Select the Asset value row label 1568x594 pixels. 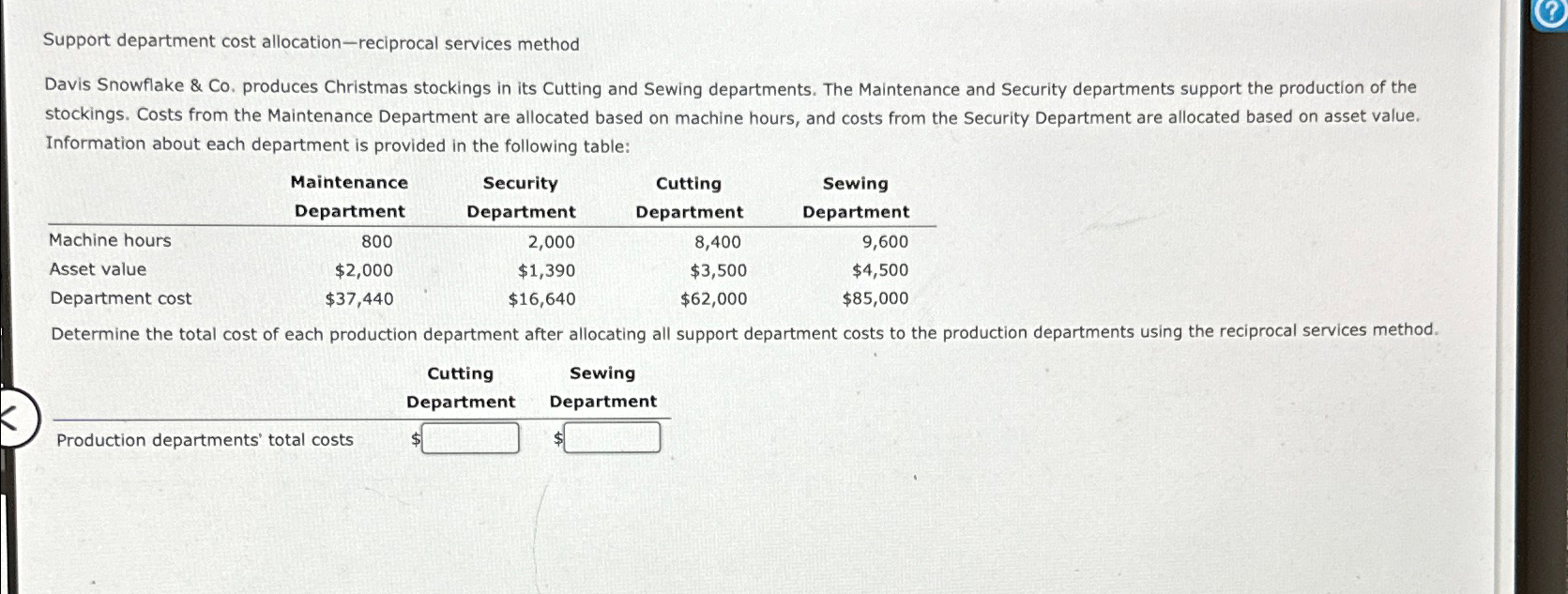(x=98, y=269)
